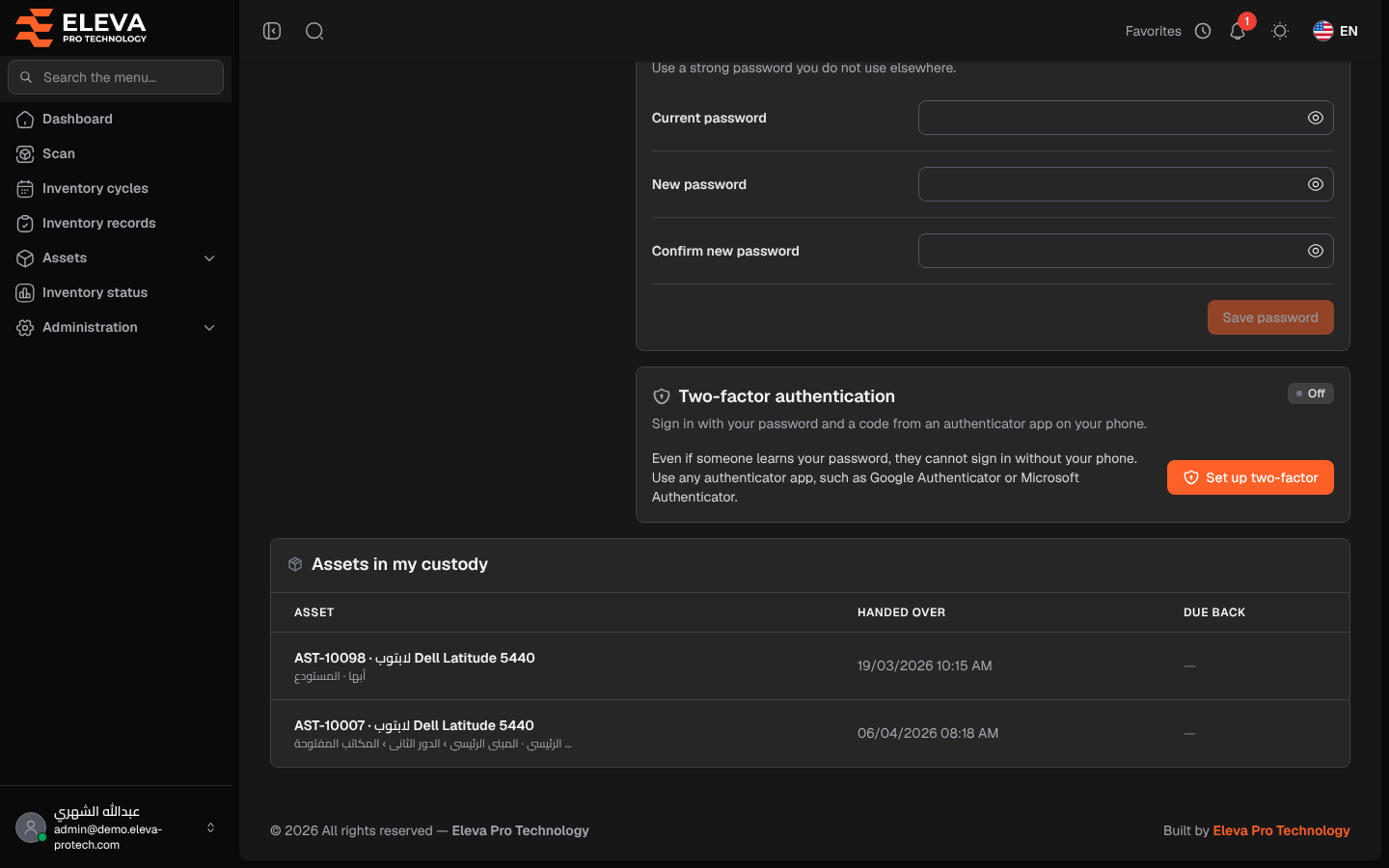Navigate to Inventory status
Screen dimensions: 1389x868
click(x=116, y=292)
